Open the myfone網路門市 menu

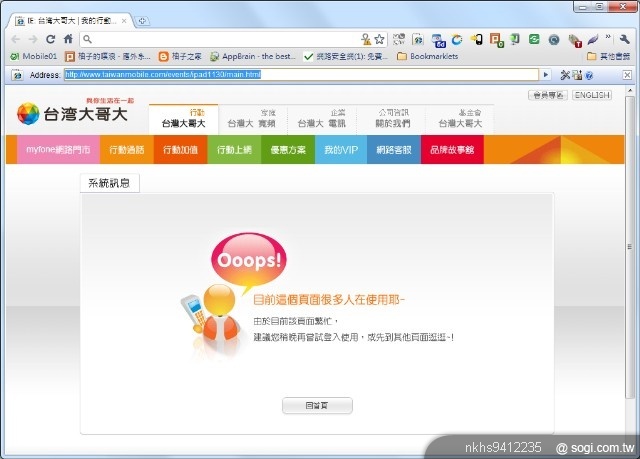[x=58, y=150]
